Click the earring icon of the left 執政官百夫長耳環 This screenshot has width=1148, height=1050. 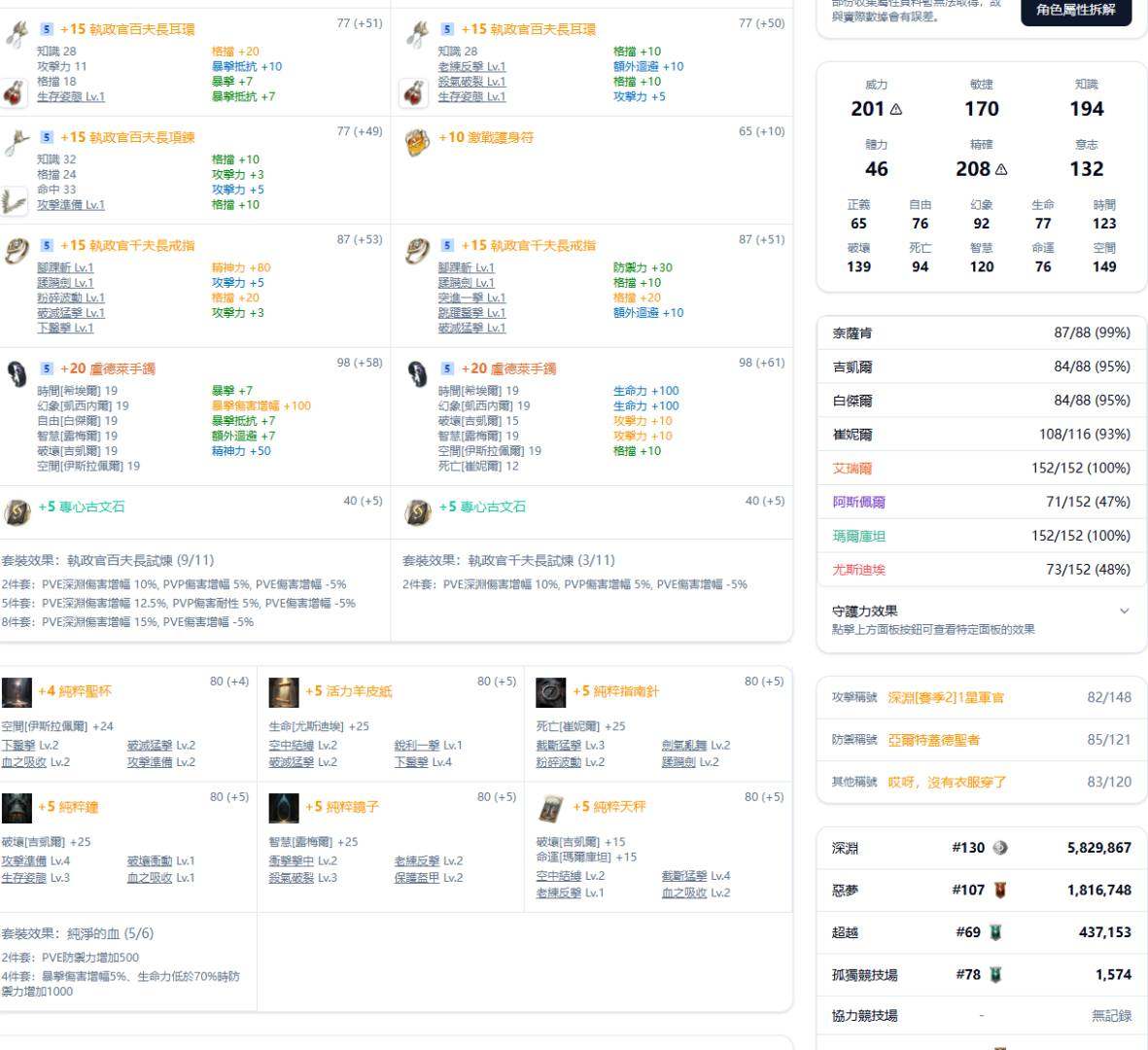tap(17, 34)
